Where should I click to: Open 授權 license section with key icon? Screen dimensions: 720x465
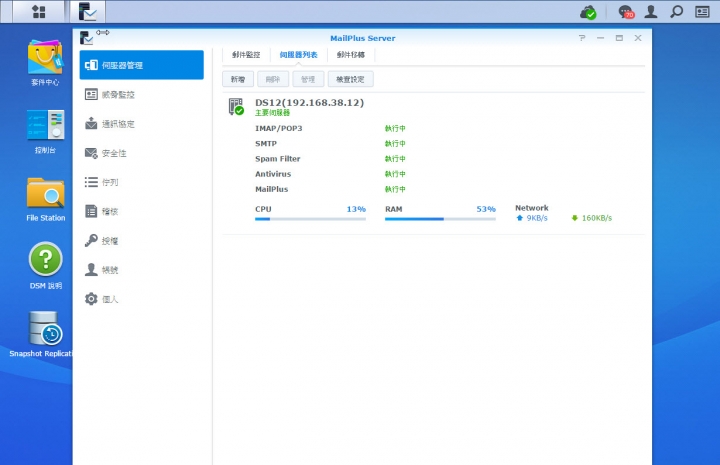(141, 241)
